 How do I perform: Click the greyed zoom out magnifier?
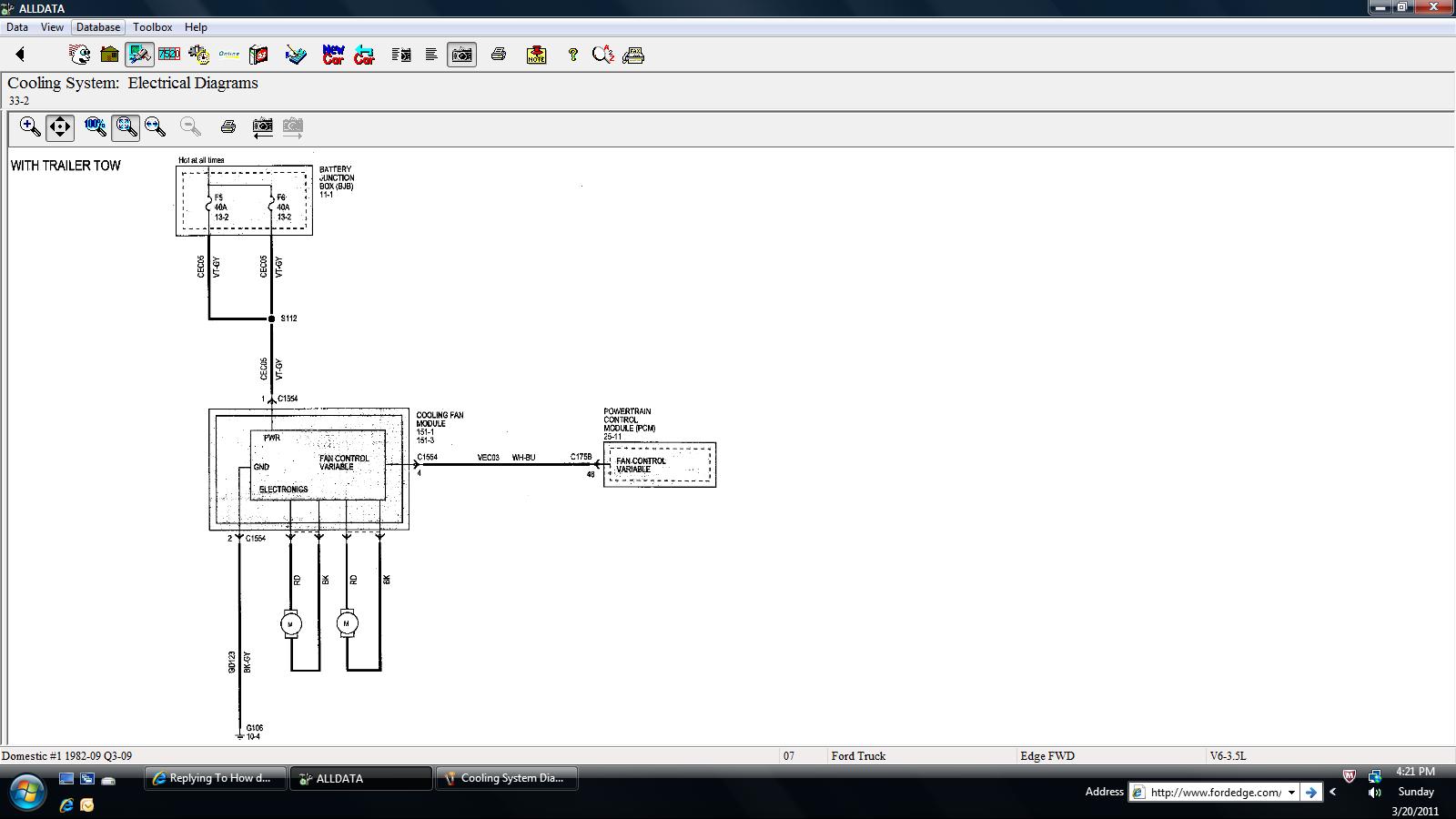(x=190, y=126)
